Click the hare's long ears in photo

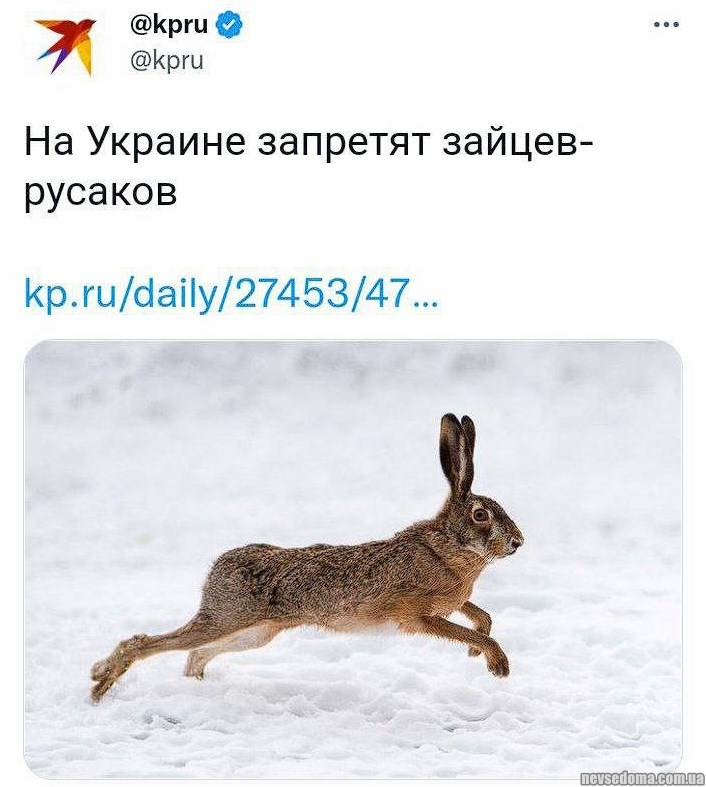tap(458, 454)
